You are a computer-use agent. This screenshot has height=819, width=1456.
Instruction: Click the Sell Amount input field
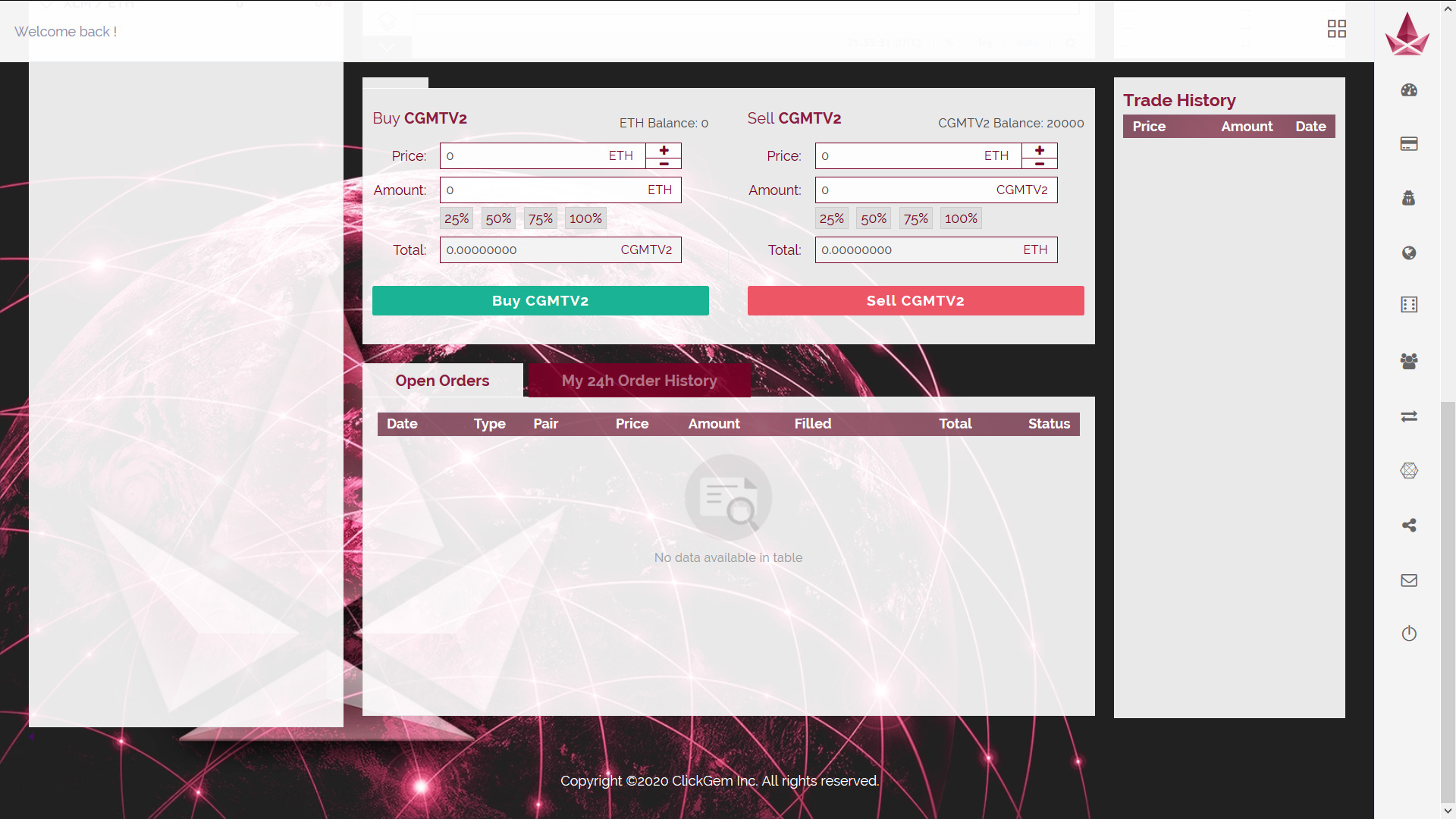[936, 190]
